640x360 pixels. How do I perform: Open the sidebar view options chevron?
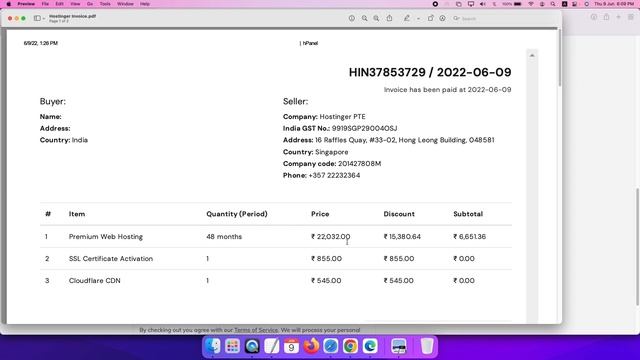[x=44, y=18]
